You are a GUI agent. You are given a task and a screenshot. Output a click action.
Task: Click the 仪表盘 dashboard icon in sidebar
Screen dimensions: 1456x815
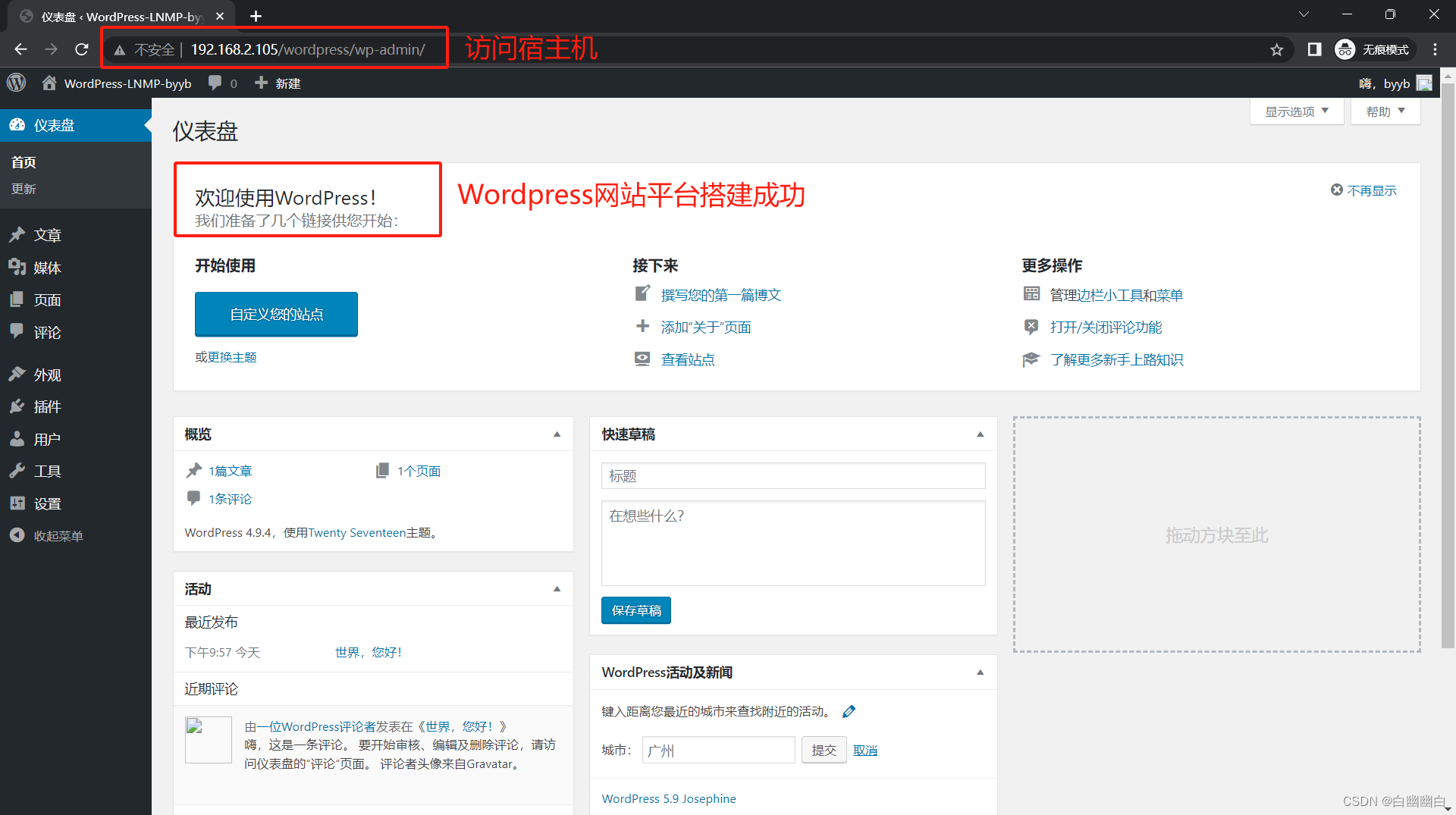(17, 125)
